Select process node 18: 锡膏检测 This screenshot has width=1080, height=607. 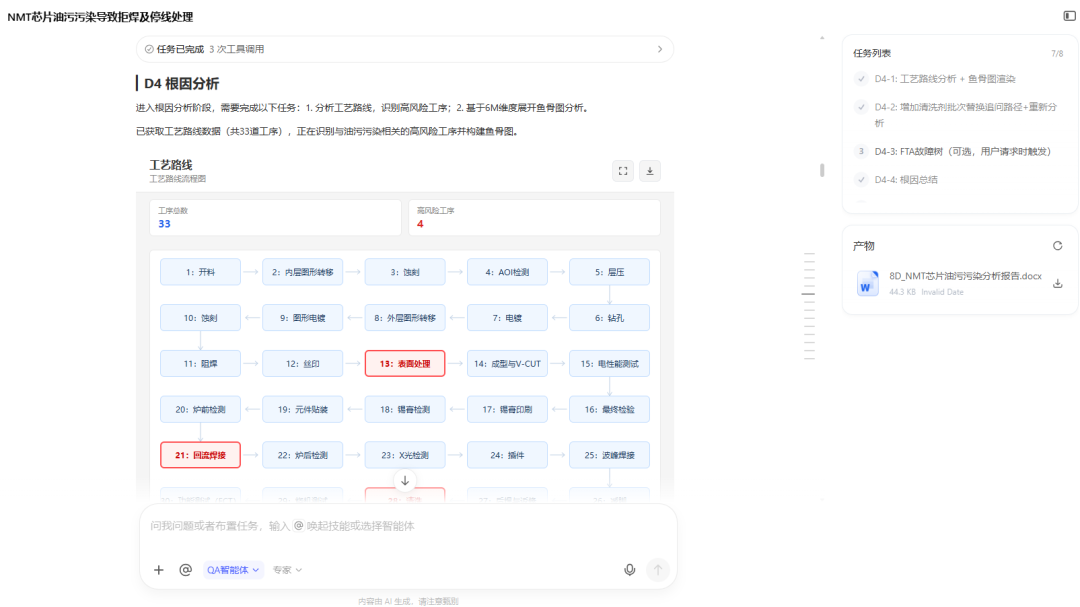click(x=405, y=409)
